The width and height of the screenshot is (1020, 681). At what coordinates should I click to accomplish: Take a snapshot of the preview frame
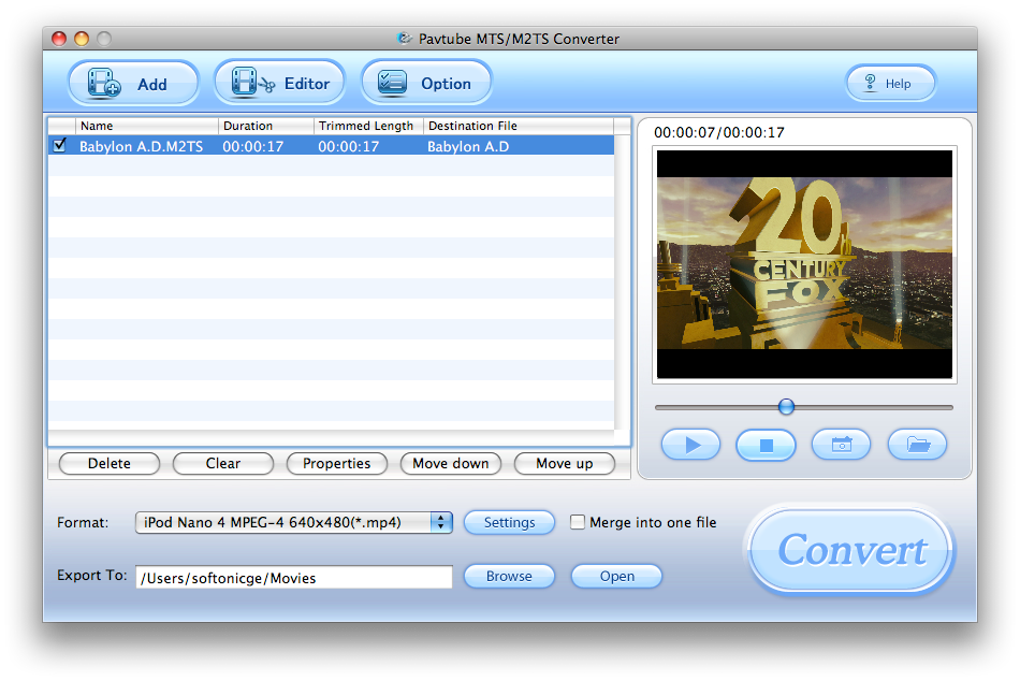841,444
